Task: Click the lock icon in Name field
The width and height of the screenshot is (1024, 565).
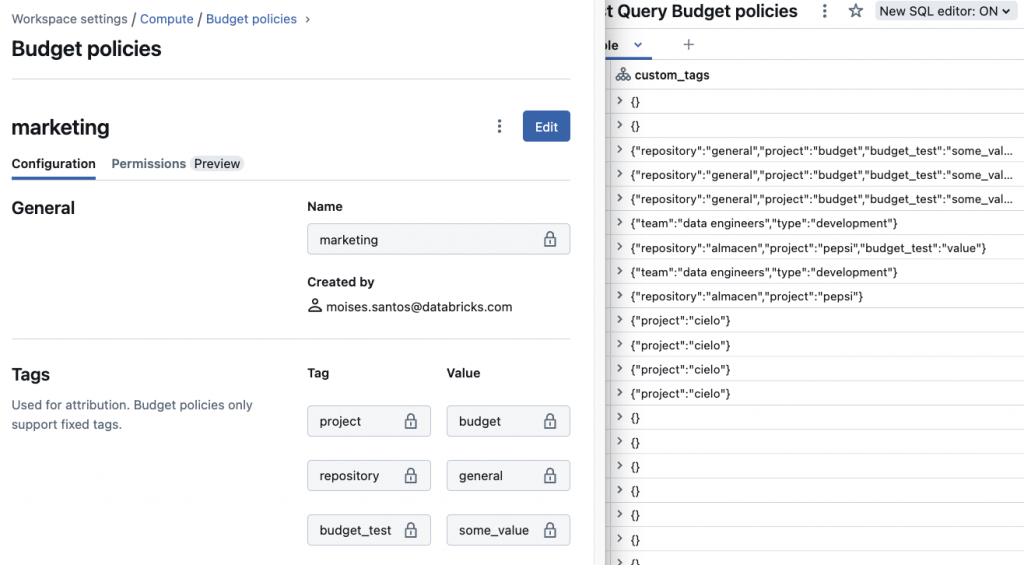Action: (549, 240)
